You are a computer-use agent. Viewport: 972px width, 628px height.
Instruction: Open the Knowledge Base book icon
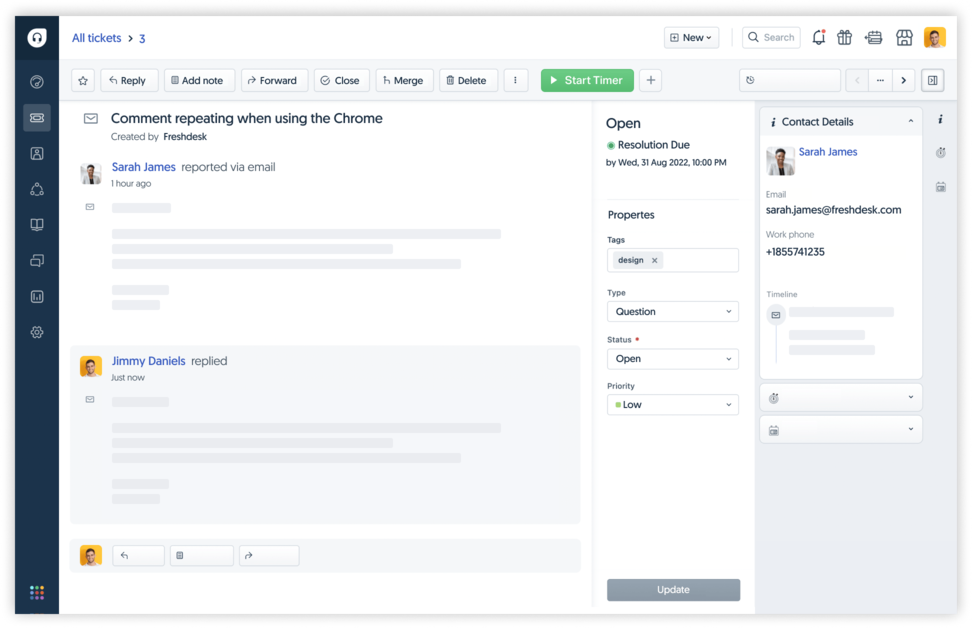[x=36, y=224]
